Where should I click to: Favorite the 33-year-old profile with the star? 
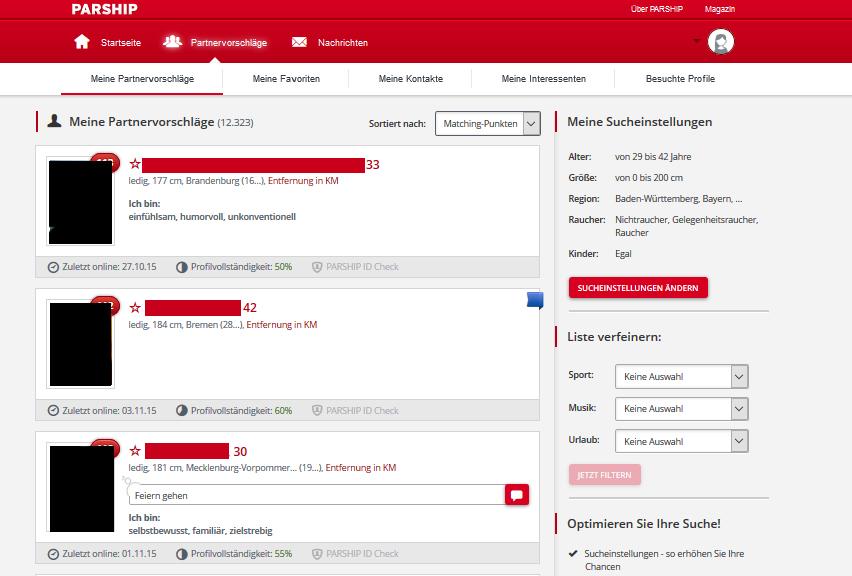(135, 164)
